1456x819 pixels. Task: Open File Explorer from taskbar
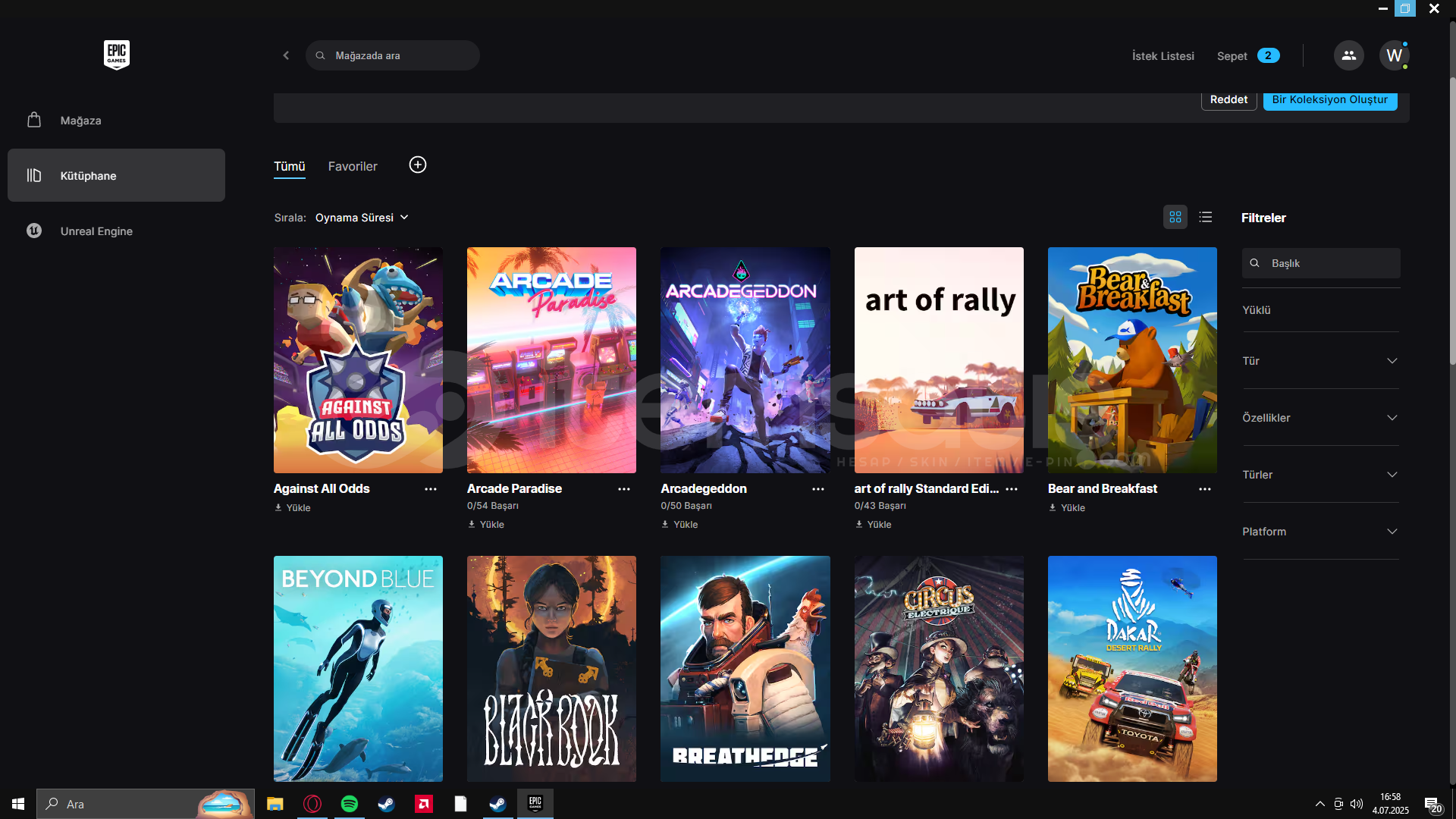tap(275, 804)
